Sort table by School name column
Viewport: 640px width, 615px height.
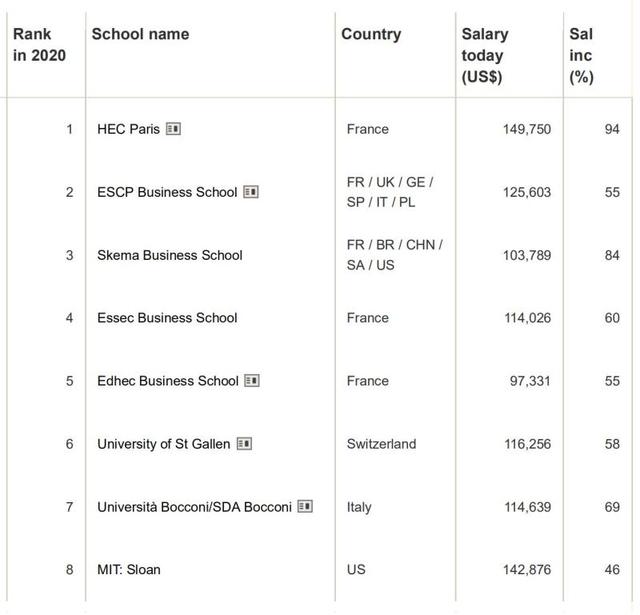[140, 34]
